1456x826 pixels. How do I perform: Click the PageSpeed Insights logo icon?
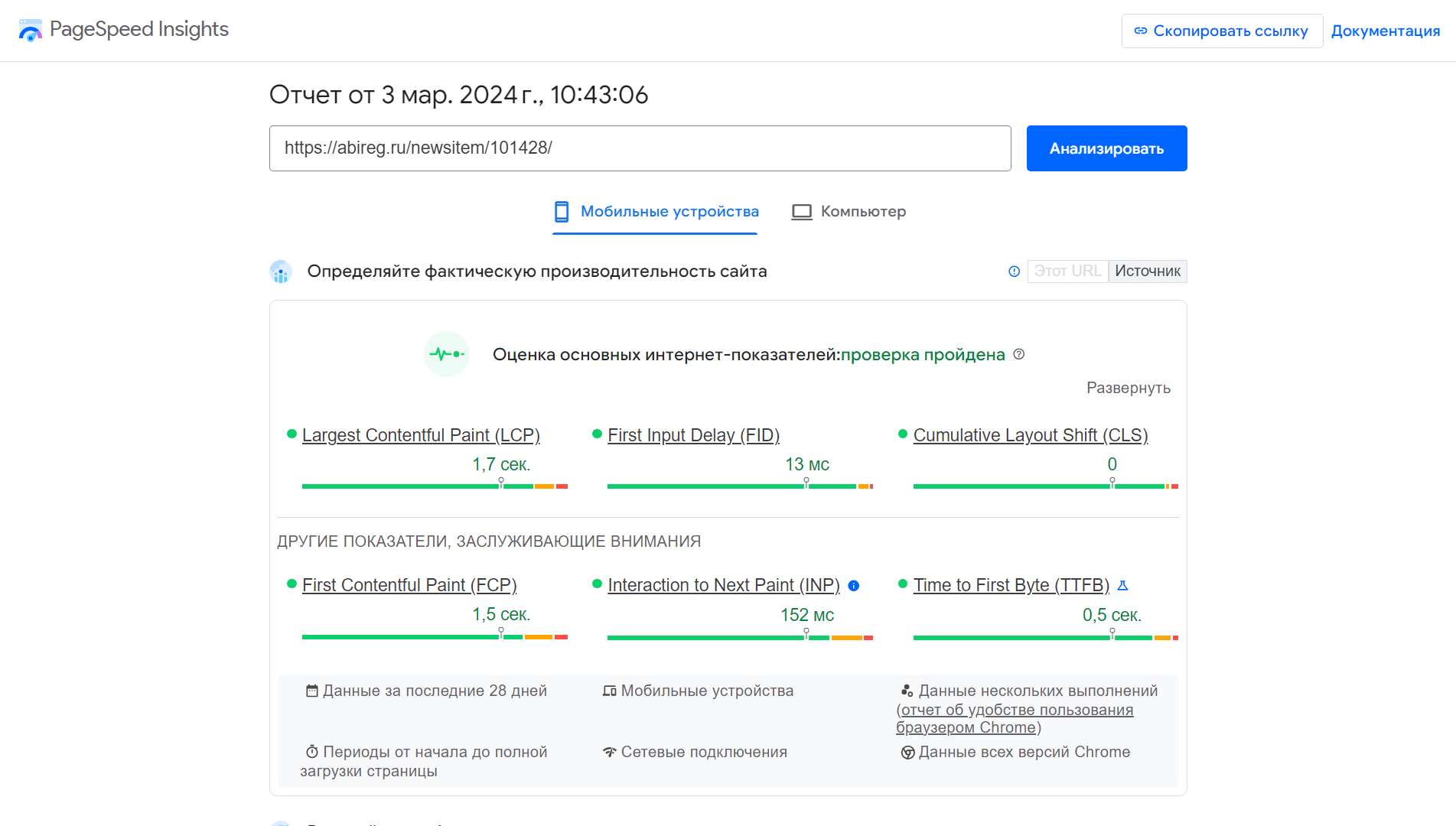point(31,30)
